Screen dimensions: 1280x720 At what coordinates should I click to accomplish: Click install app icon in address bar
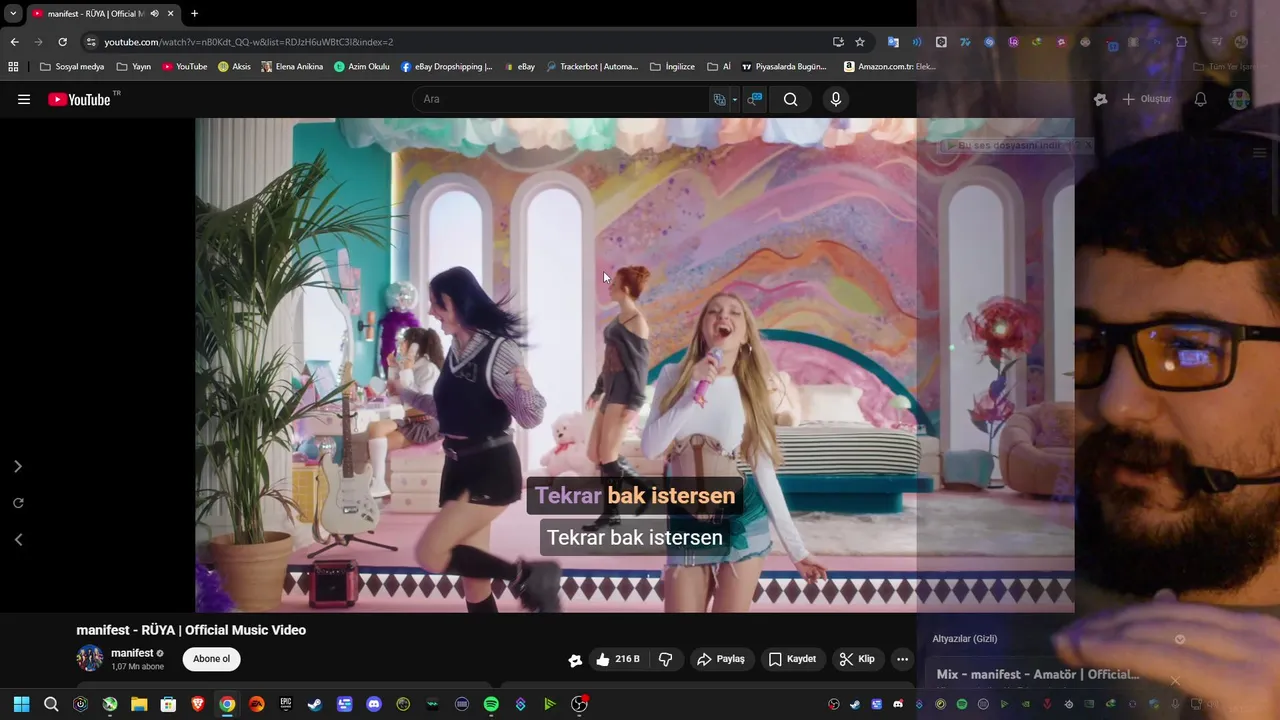point(838,42)
